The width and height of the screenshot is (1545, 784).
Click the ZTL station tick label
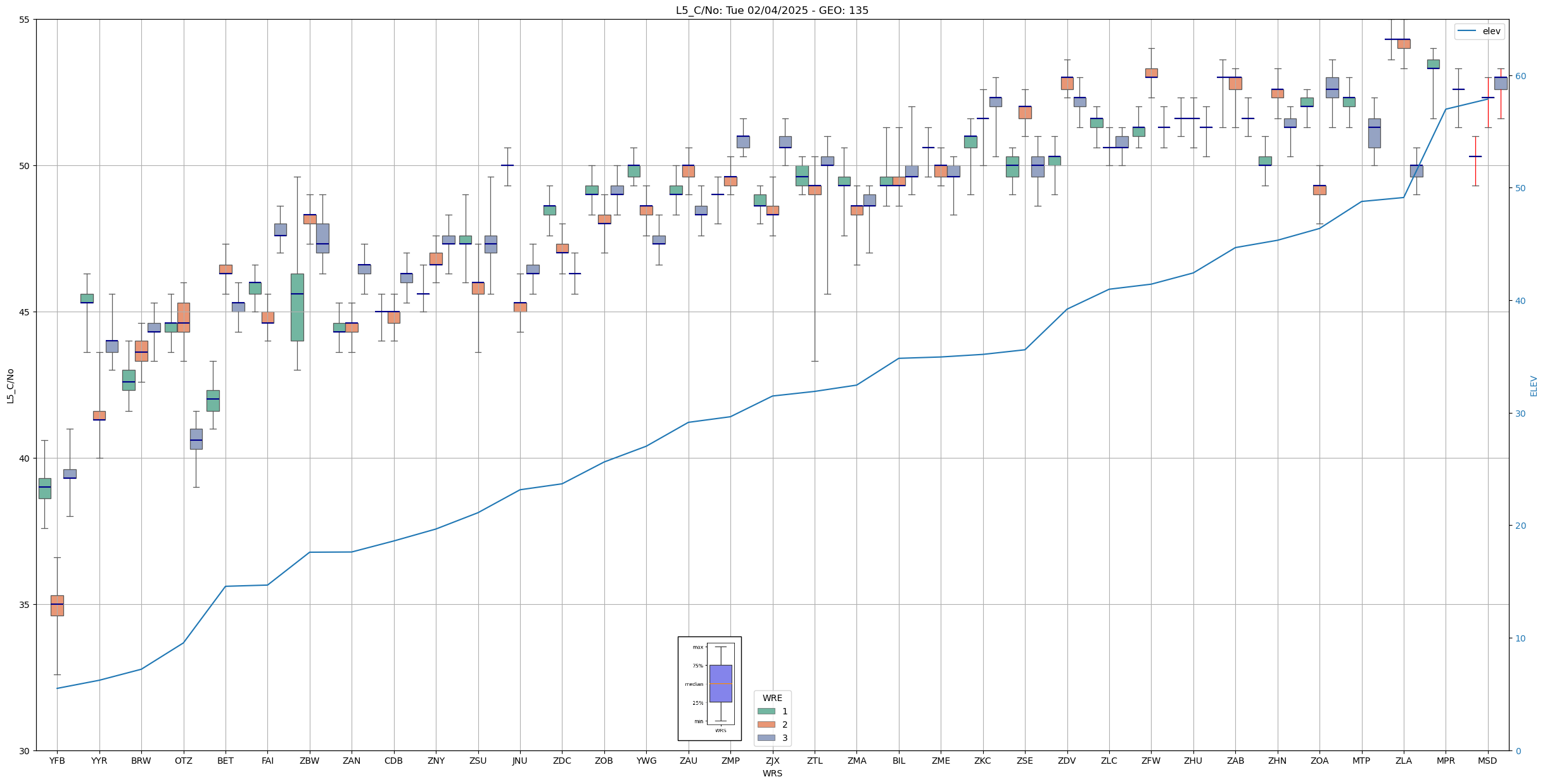pyautogui.click(x=815, y=761)
